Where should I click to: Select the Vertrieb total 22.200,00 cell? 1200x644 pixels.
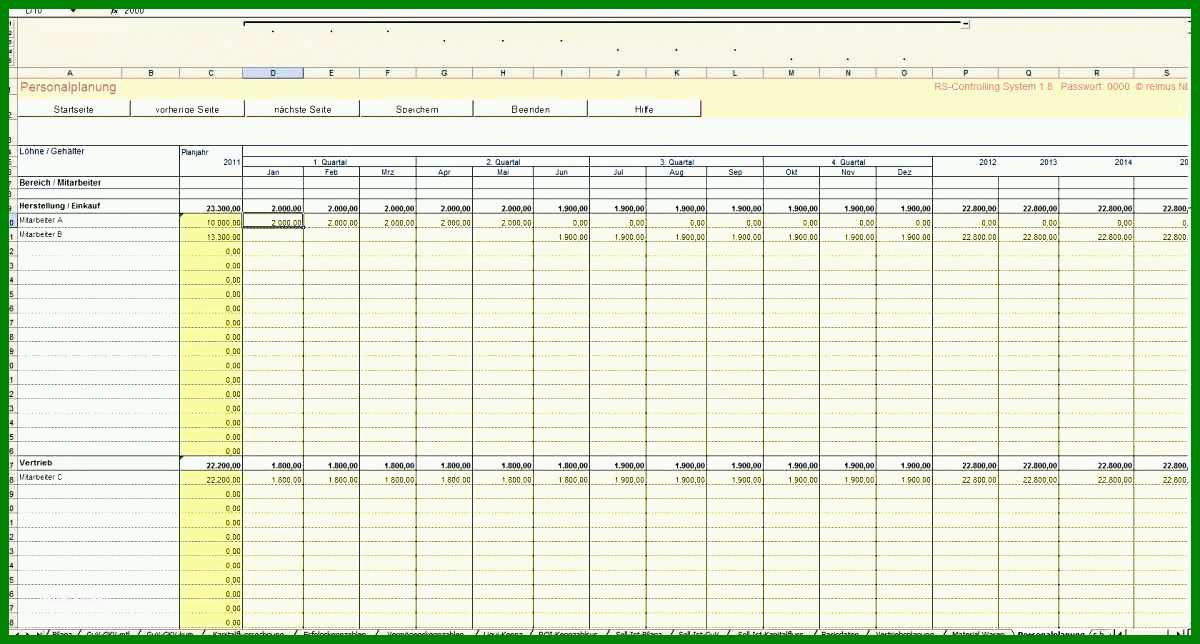coord(211,466)
